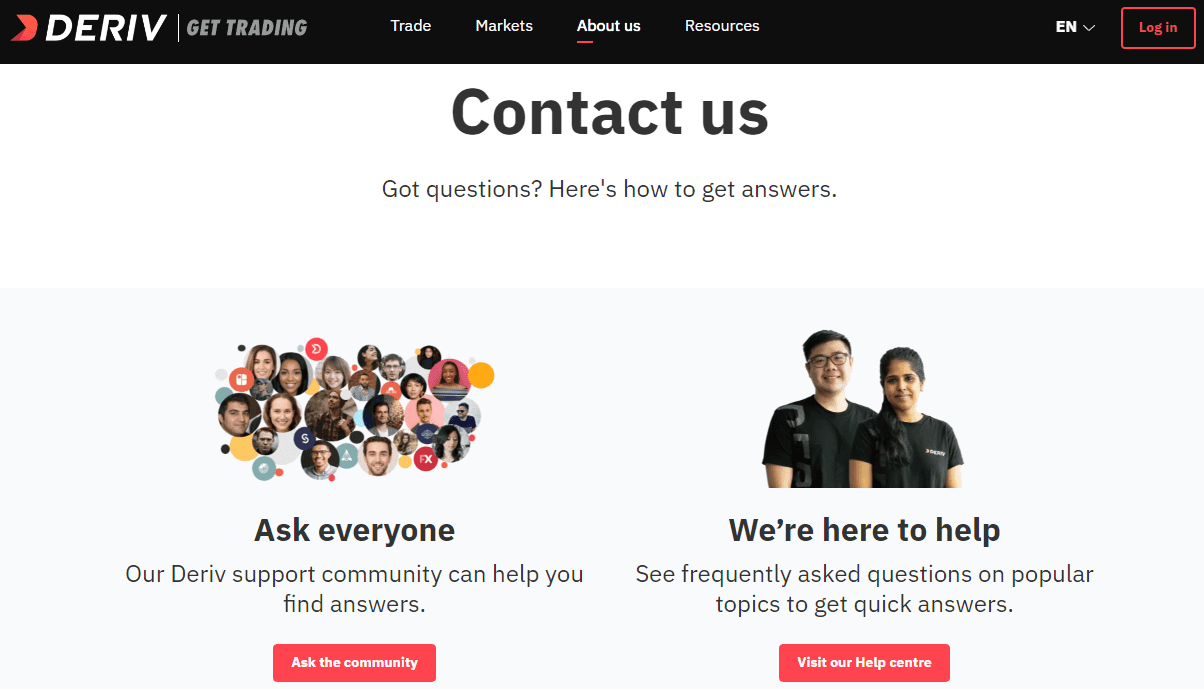The width and height of the screenshot is (1204, 689).
Task: Click the Ask the community button
Action: [x=354, y=663]
